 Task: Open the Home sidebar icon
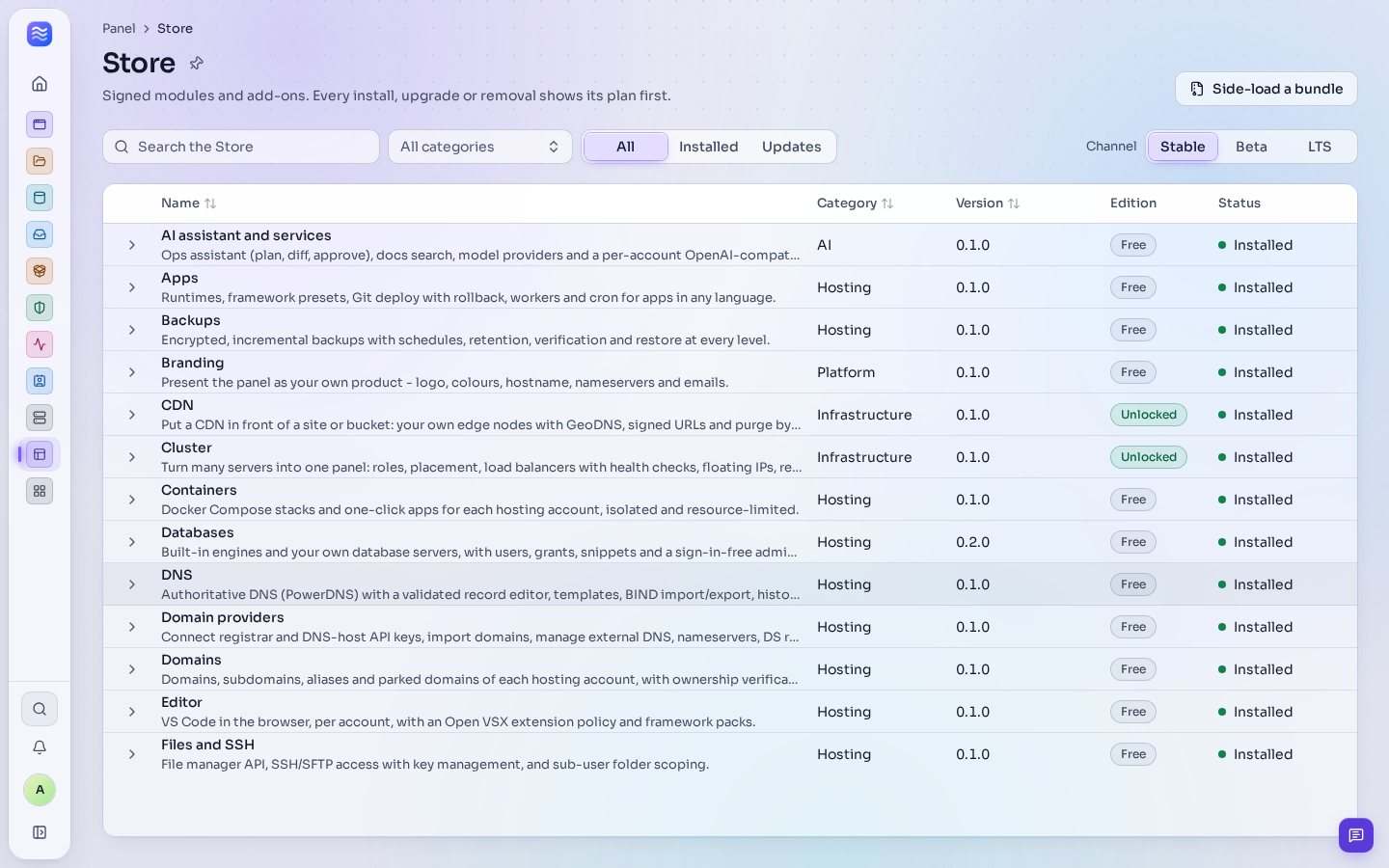[x=40, y=84]
